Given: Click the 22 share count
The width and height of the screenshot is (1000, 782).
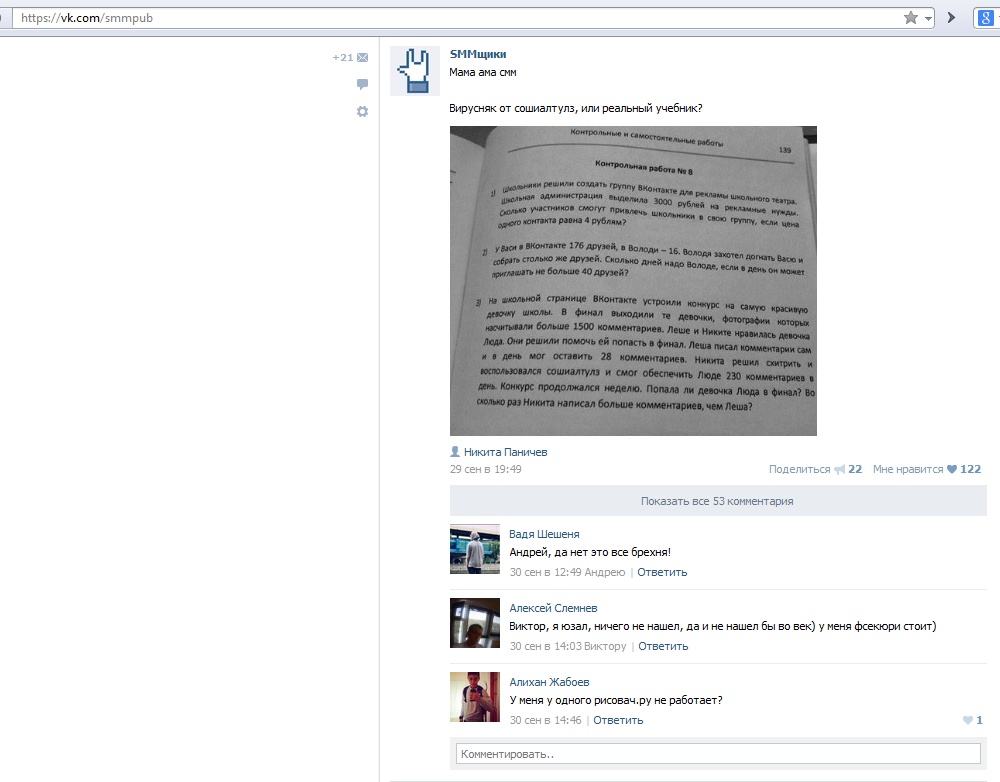Looking at the screenshot, I should tap(855, 469).
